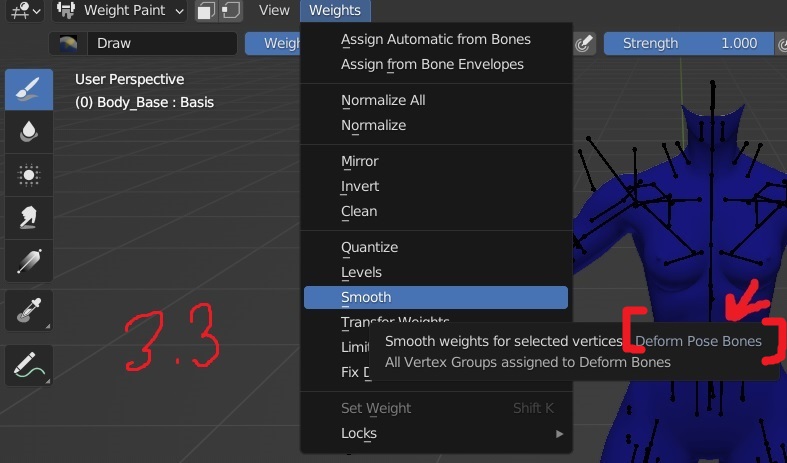Select the Sample Weight eyedropper tool
Viewport: 787px width, 463px height.
[x=29, y=310]
